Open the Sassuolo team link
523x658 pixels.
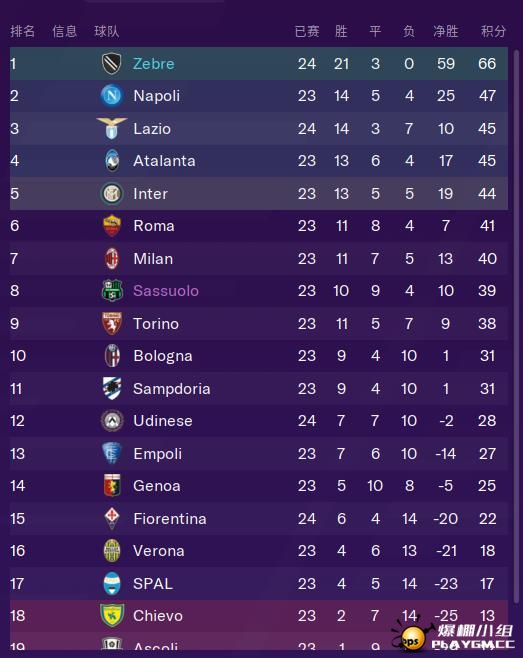[x=166, y=291]
